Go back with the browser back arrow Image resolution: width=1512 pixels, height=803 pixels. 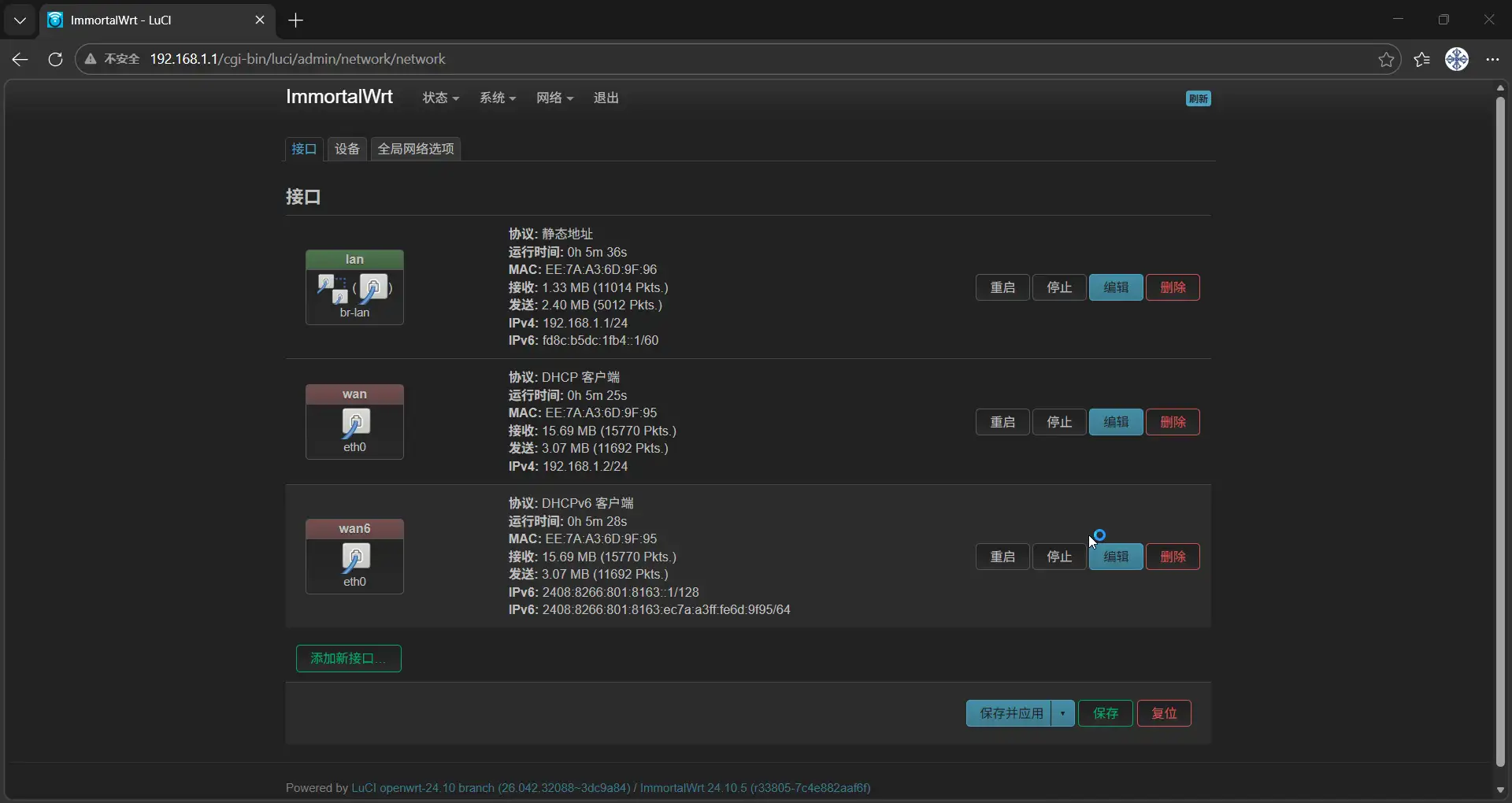[x=20, y=59]
